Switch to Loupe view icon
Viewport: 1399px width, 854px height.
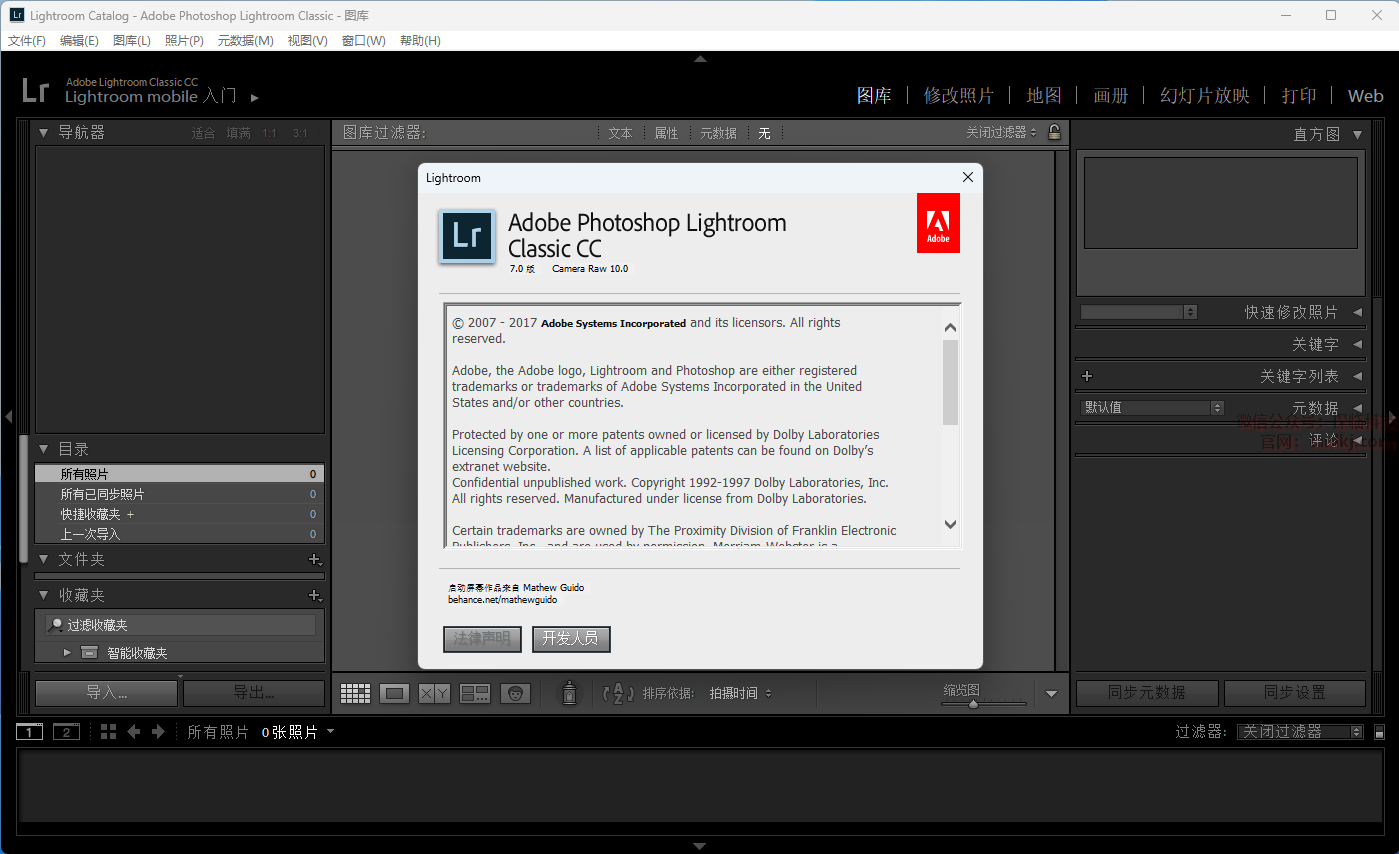395,693
